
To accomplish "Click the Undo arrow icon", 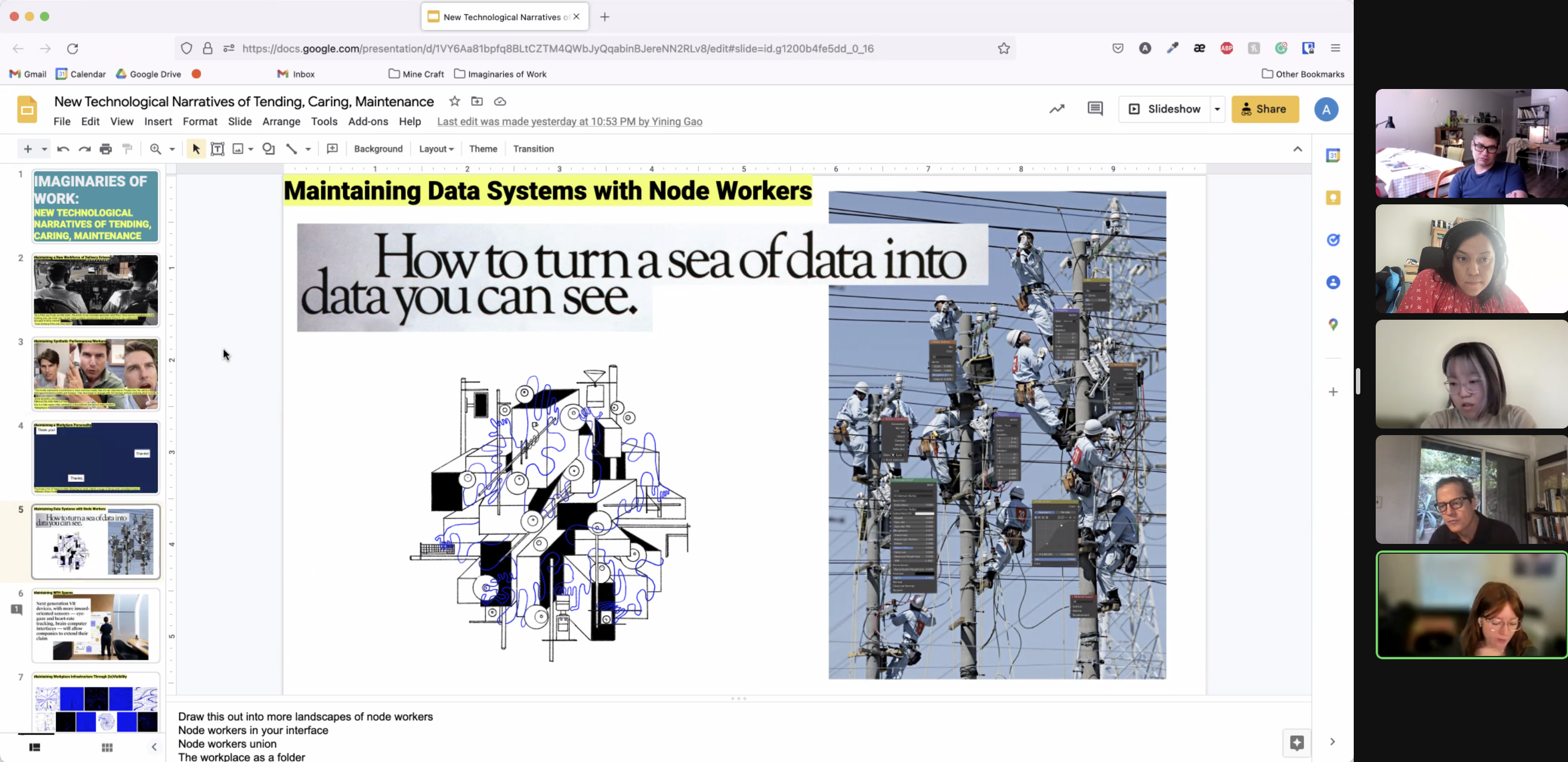I will (x=63, y=148).
